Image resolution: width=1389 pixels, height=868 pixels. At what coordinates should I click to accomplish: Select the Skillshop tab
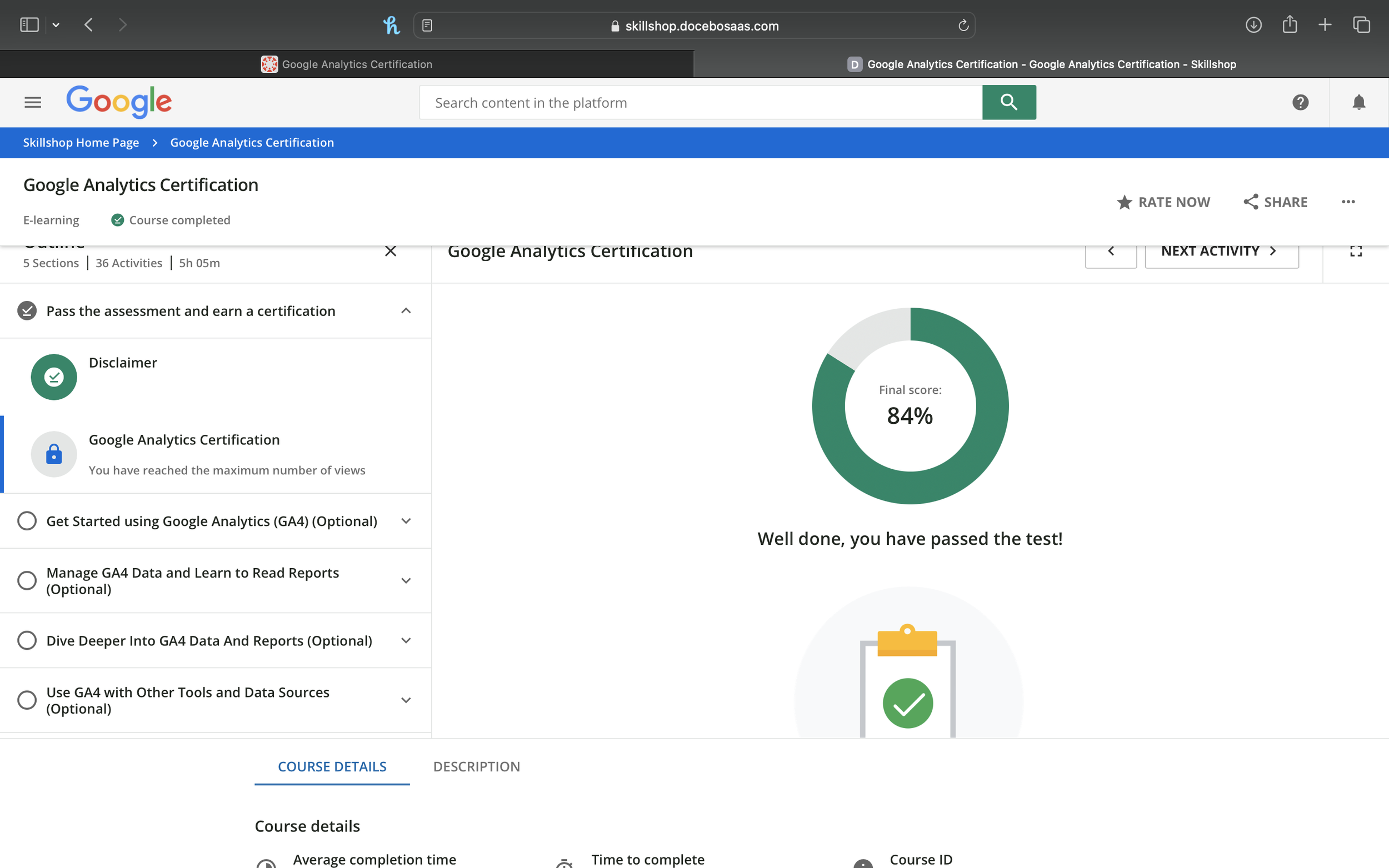coord(1042,64)
